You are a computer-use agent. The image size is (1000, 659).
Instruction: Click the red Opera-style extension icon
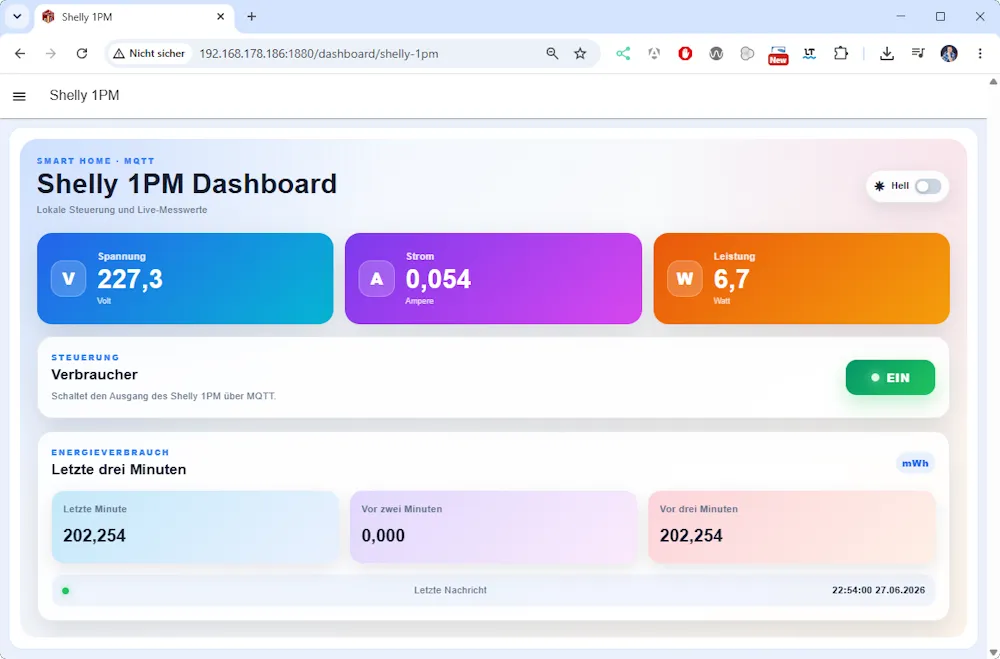(685, 54)
